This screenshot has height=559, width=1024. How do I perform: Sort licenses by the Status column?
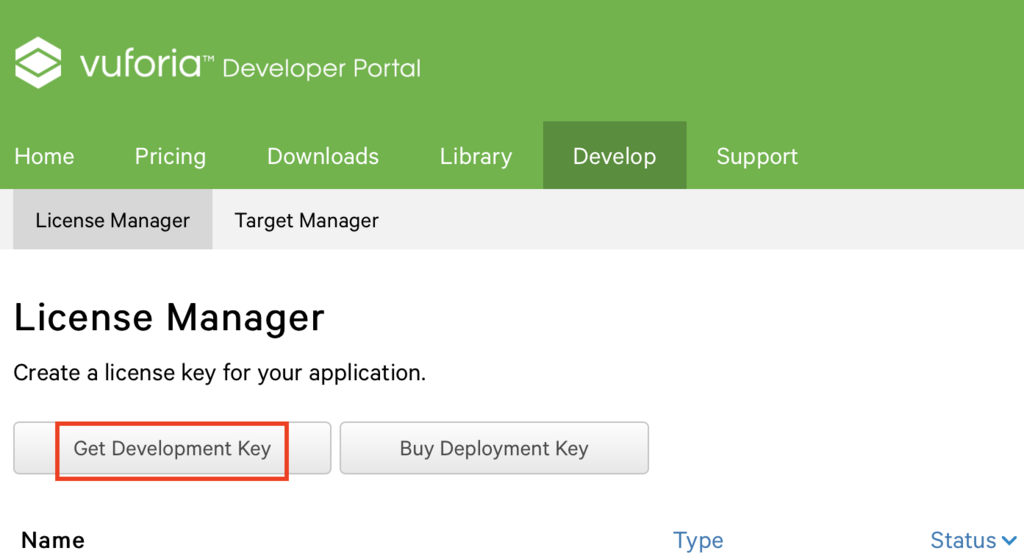pos(963,540)
